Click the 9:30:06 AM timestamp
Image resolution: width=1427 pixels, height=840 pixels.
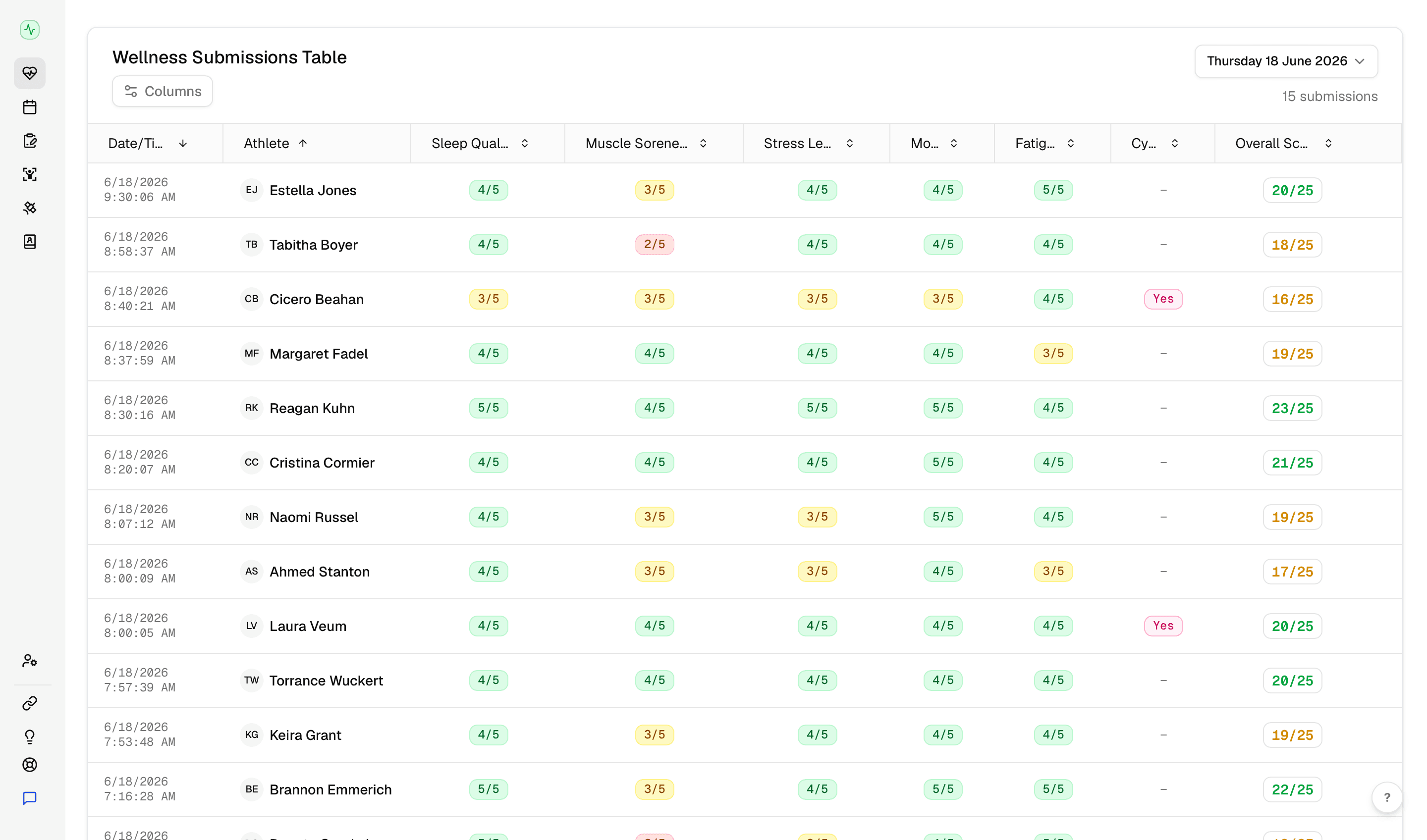point(139,197)
